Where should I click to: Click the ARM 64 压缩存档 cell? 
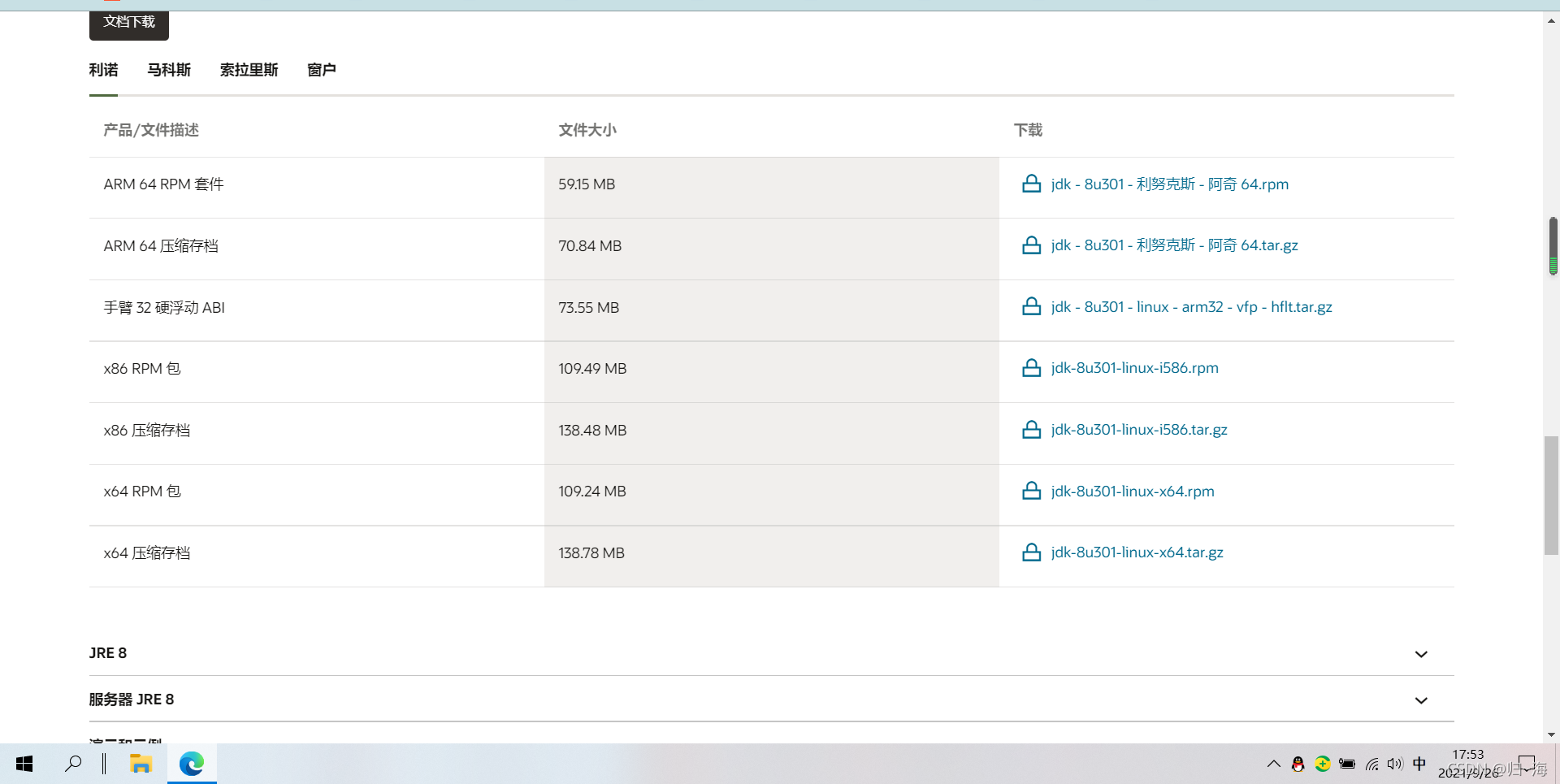[x=317, y=249]
